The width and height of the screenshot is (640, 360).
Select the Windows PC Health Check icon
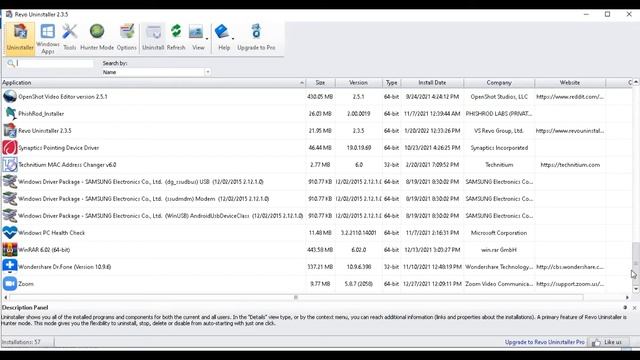pos(10,233)
